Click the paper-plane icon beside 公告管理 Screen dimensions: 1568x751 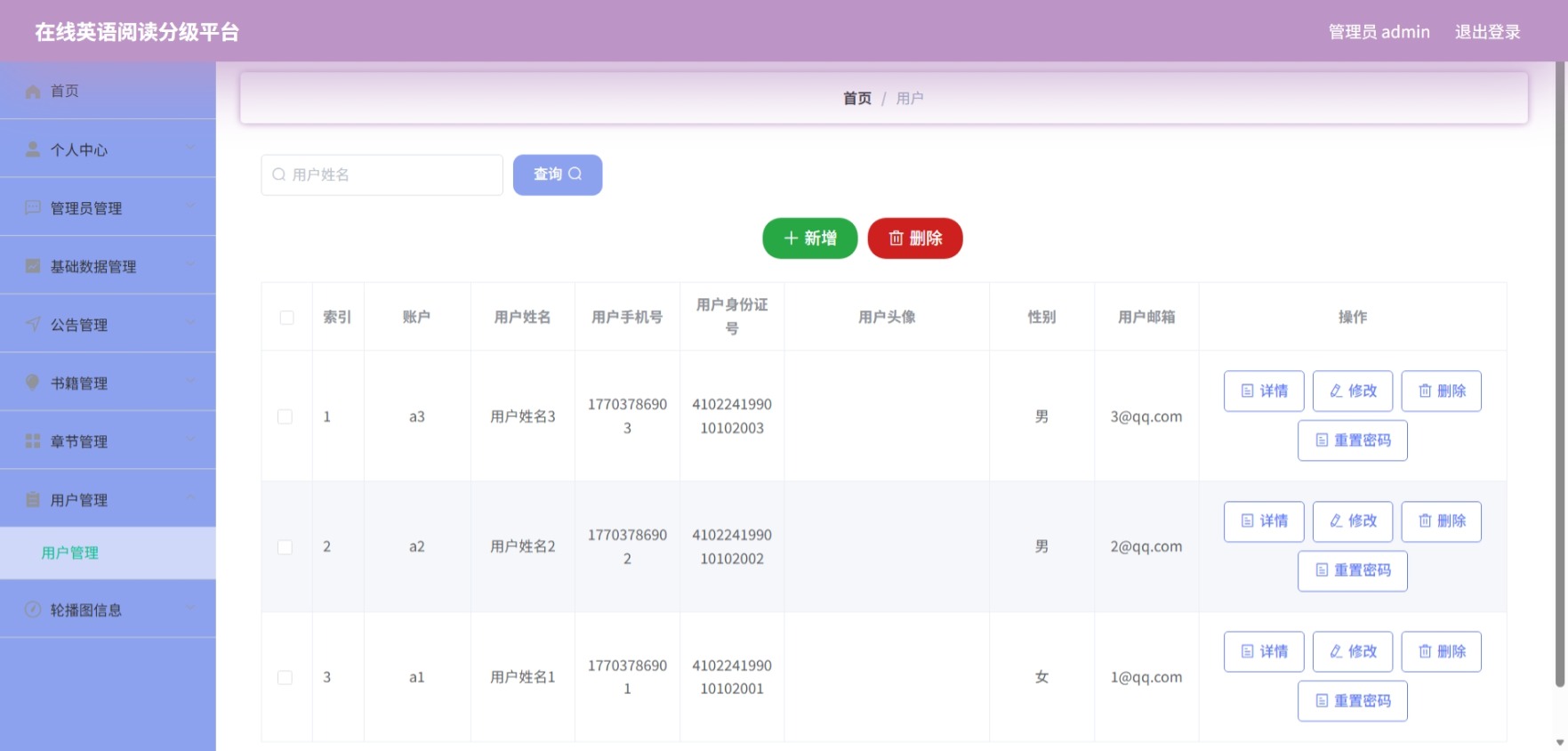(33, 325)
